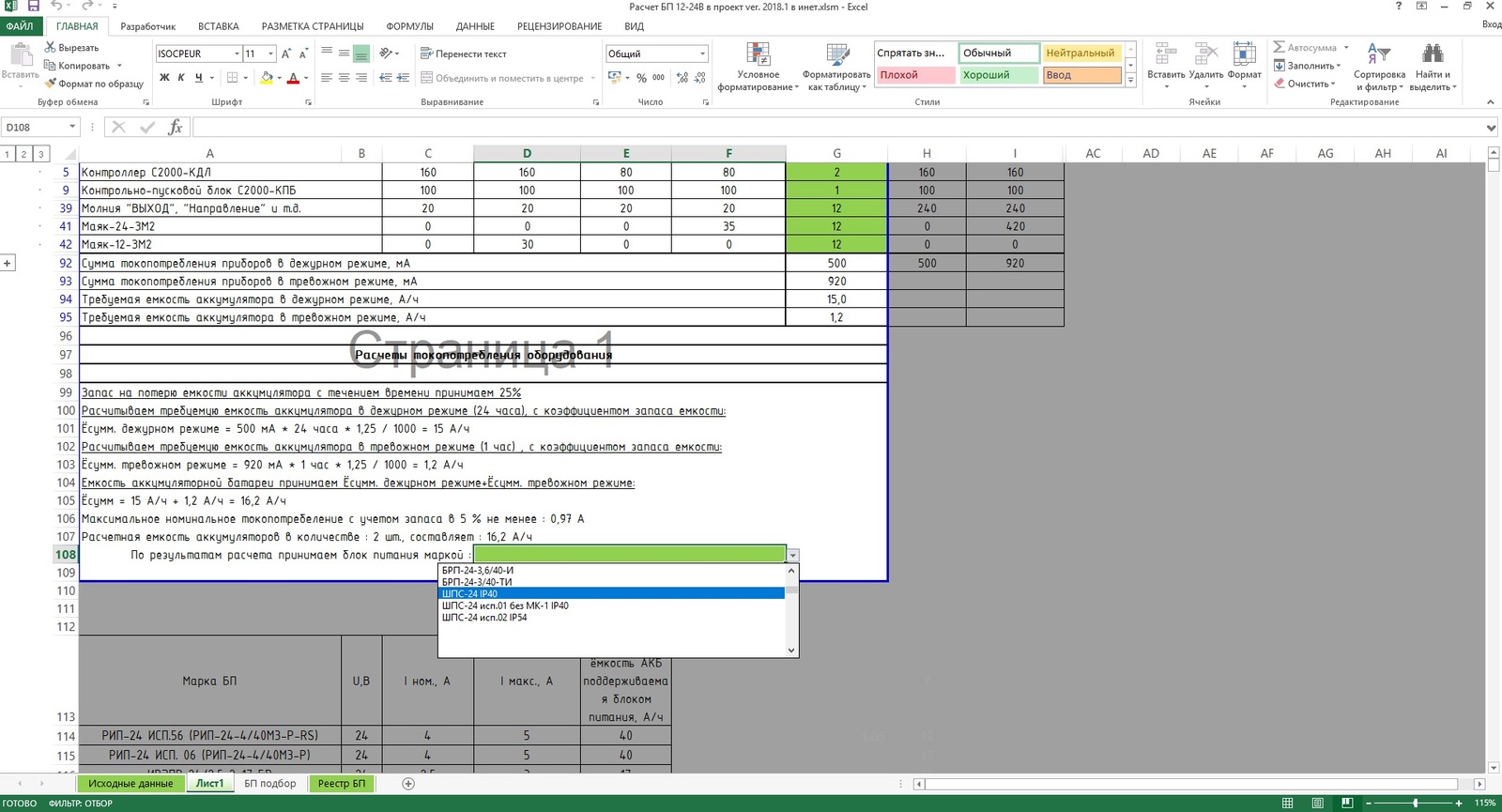Open the font size 11 dropdown
The height and width of the screenshot is (812, 1502).
pos(271,54)
